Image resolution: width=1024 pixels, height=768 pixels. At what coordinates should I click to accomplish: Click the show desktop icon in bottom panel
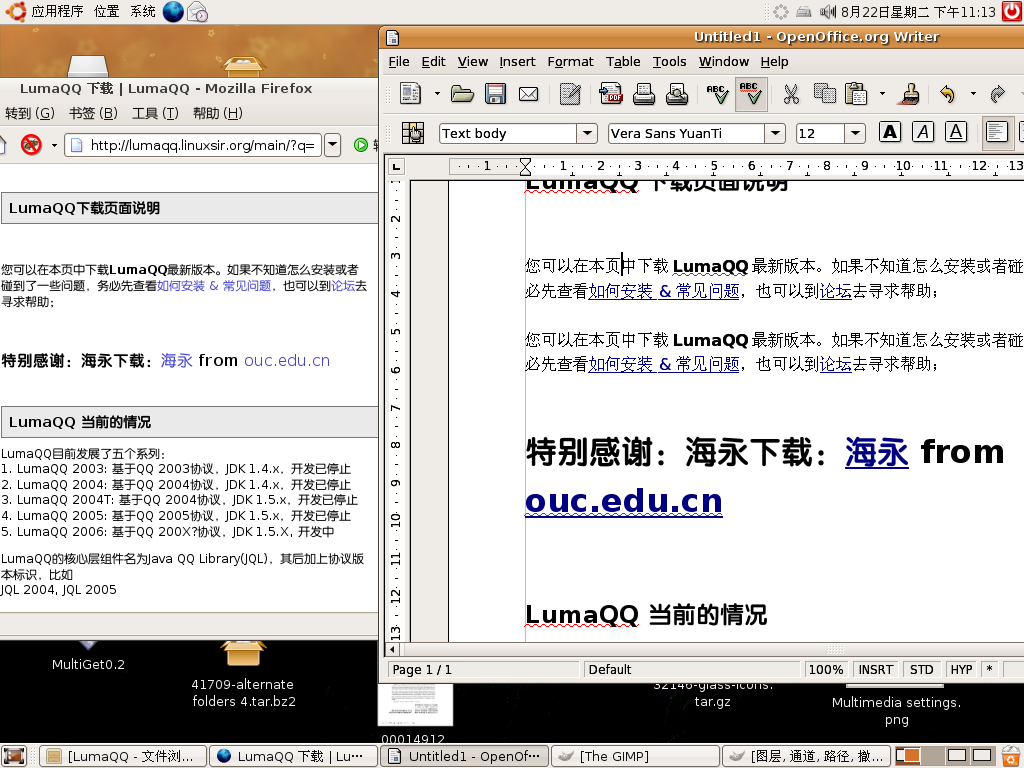[x=14, y=756]
